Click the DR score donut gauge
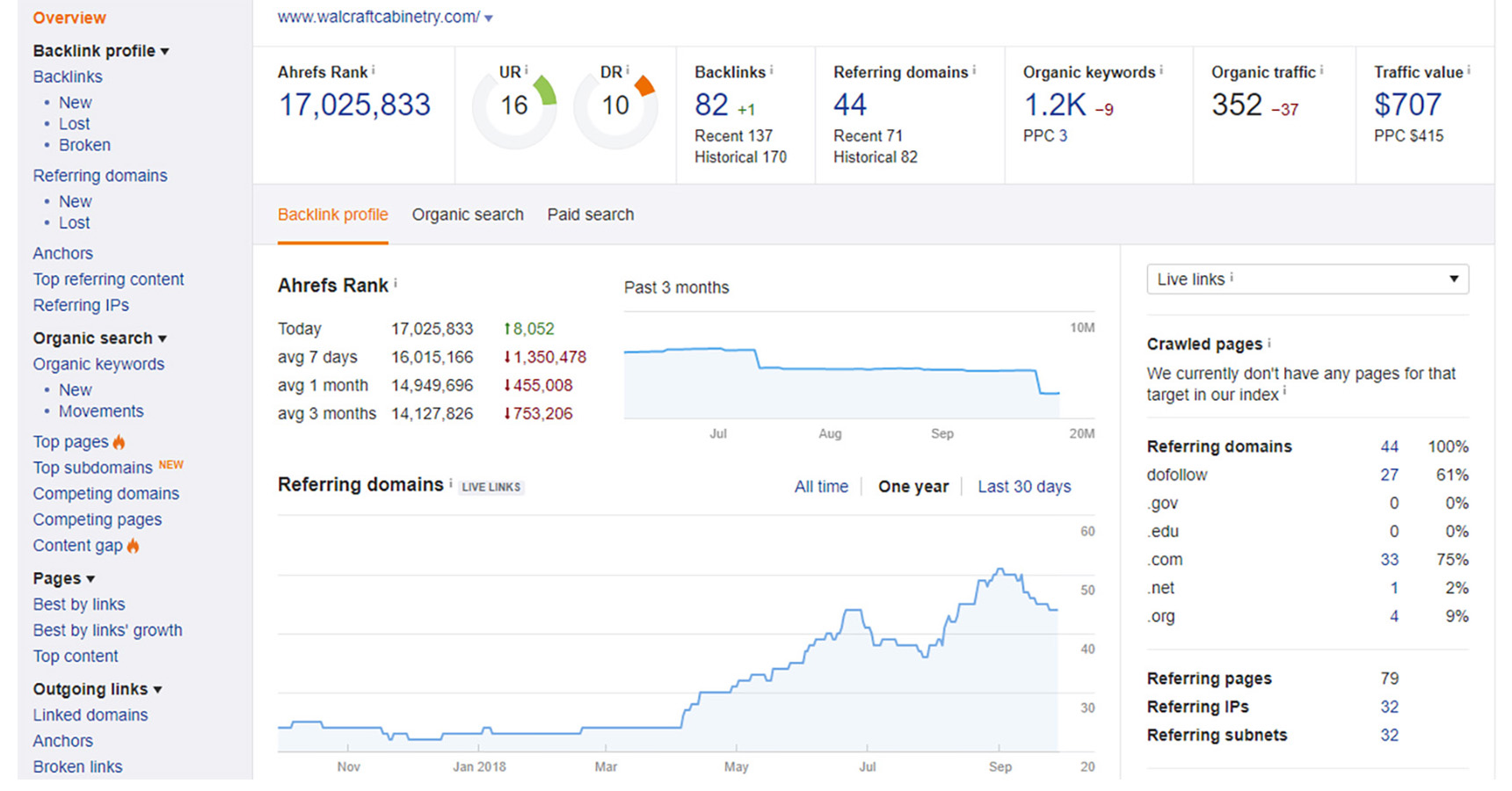Image resolution: width=1512 pixels, height=791 pixels. [615, 107]
